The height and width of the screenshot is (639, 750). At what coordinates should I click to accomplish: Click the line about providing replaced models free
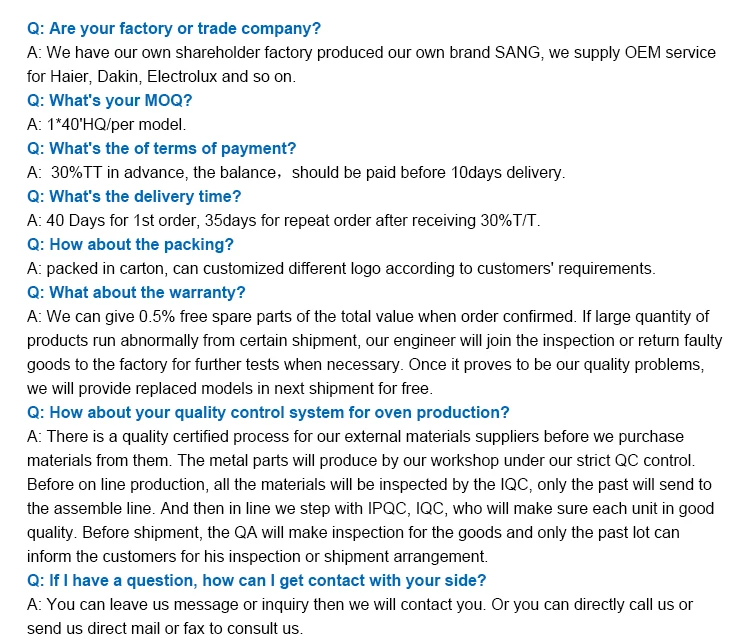[230, 388]
